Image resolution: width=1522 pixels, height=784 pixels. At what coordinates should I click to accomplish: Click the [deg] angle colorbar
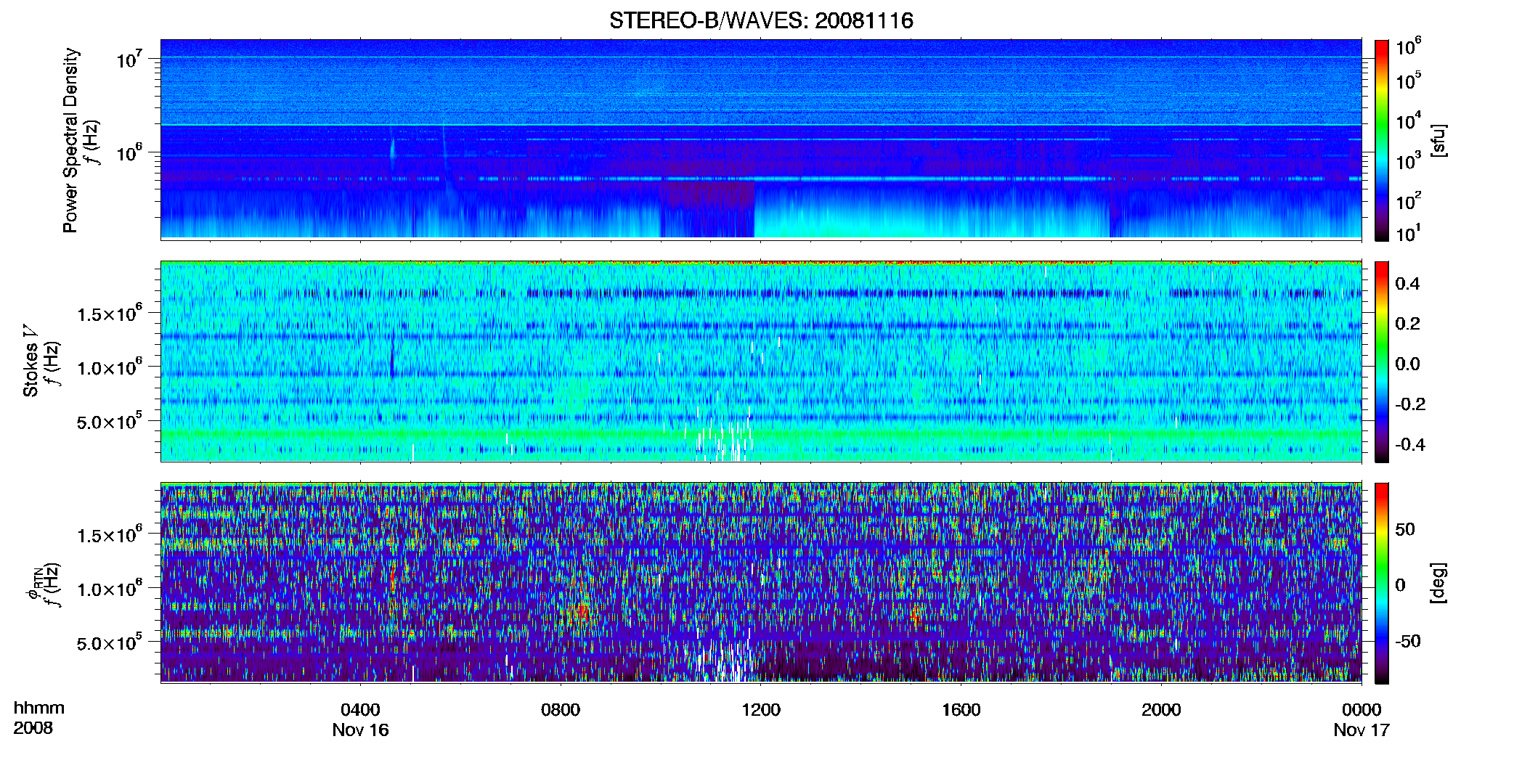(x=1382, y=583)
